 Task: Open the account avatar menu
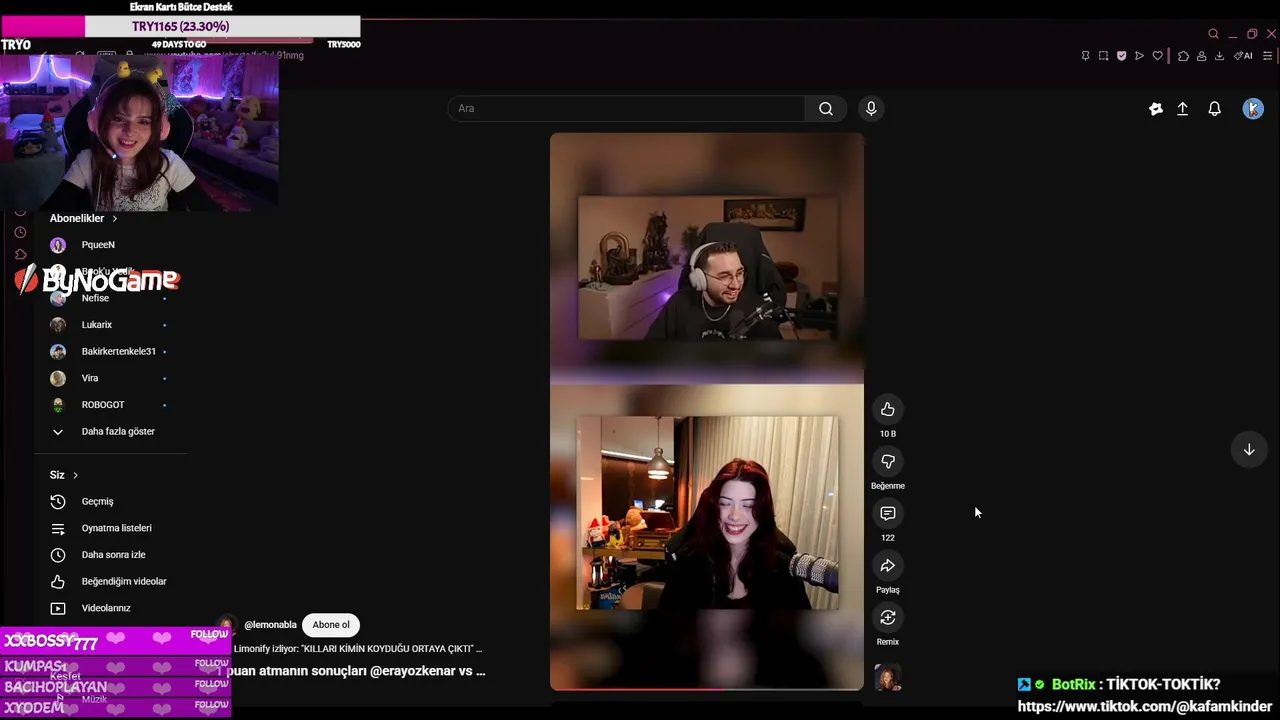(x=1253, y=109)
